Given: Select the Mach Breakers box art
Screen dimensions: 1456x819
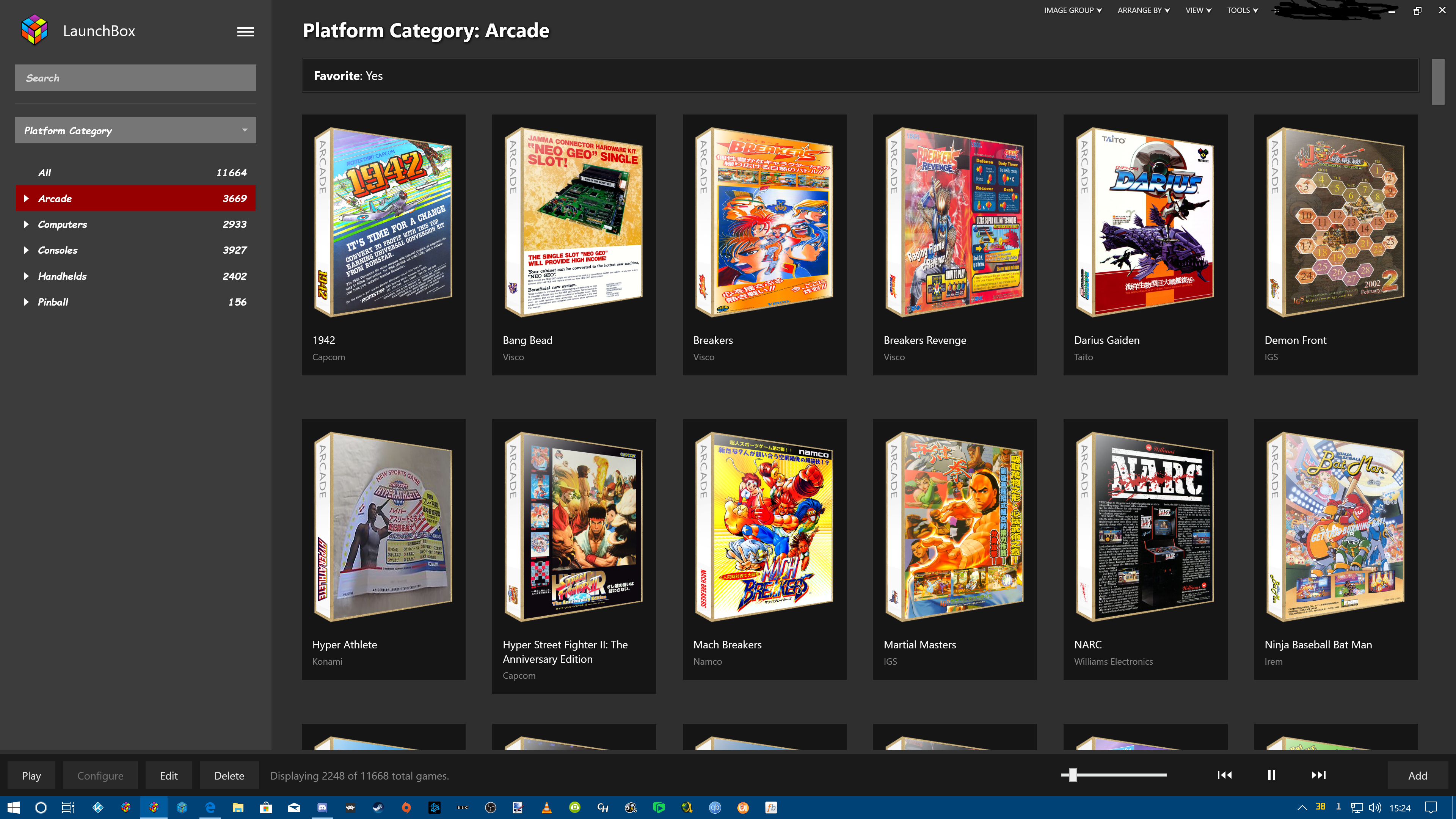Looking at the screenshot, I should point(764,527).
